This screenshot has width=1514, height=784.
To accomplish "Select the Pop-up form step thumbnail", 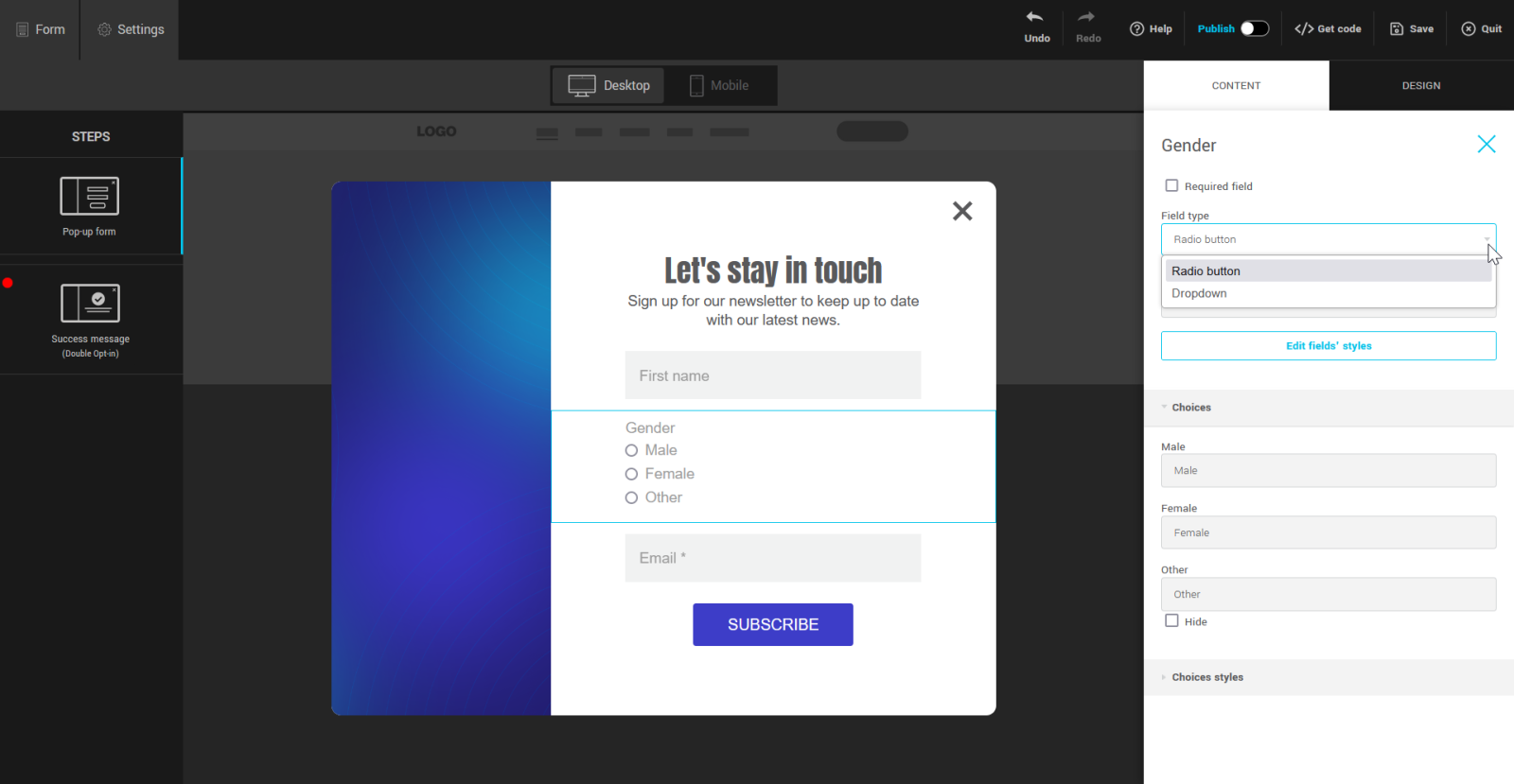I will click(x=90, y=197).
